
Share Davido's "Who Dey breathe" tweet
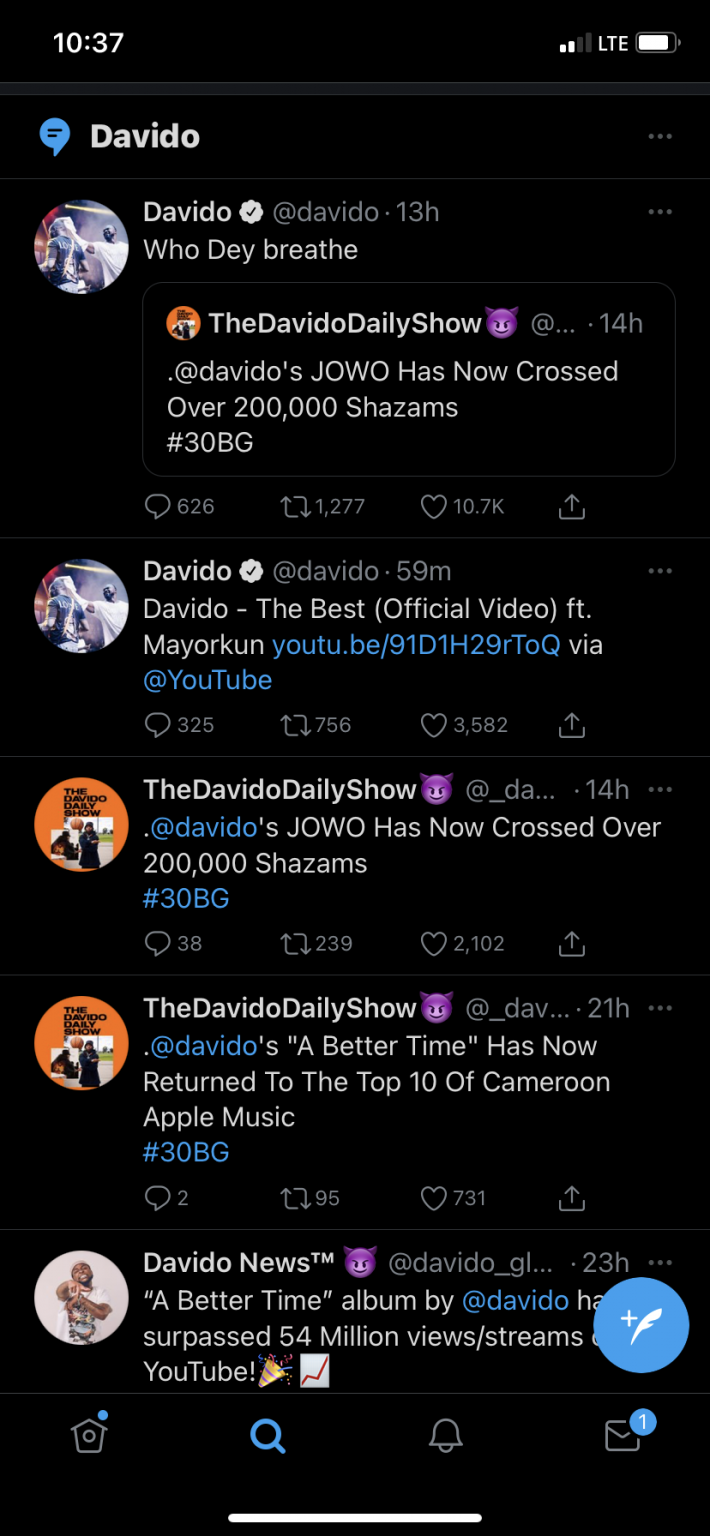pos(571,507)
